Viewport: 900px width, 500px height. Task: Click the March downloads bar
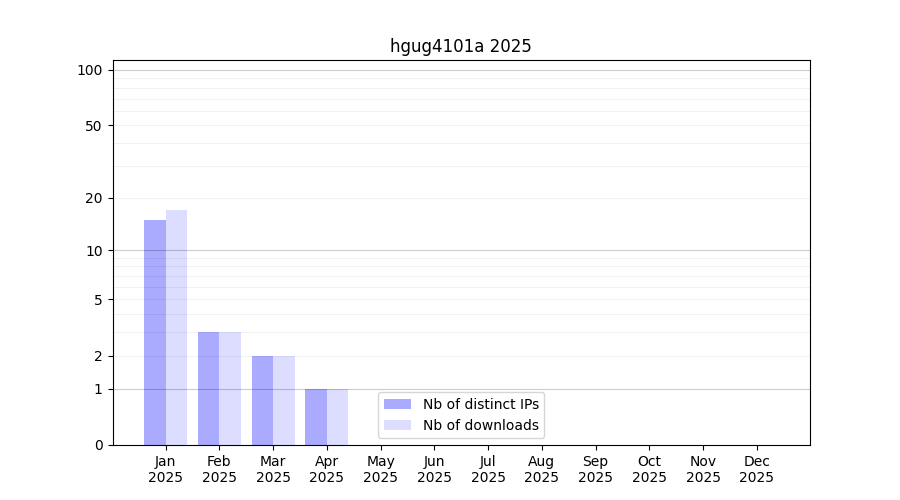(x=284, y=400)
